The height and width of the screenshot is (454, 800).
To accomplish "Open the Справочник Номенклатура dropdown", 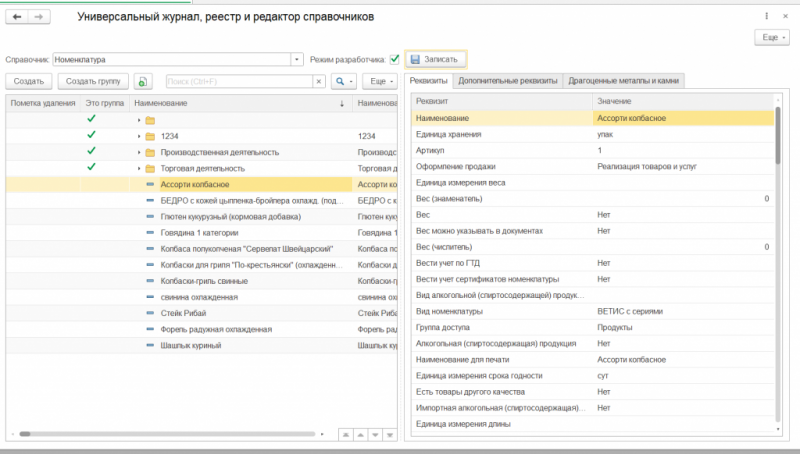I will point(297,60).
